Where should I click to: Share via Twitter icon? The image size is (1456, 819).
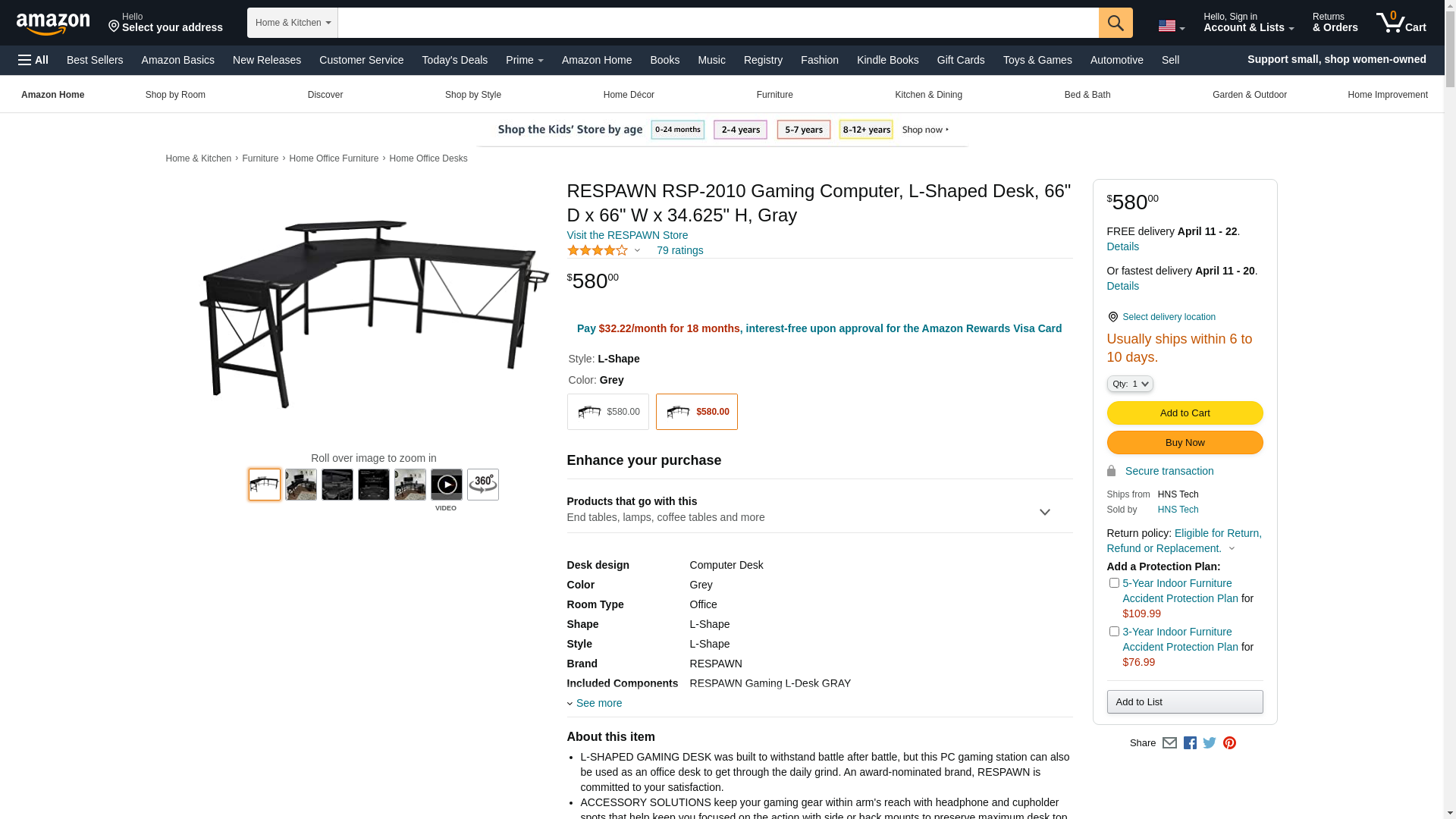(x=1209, y=743)
